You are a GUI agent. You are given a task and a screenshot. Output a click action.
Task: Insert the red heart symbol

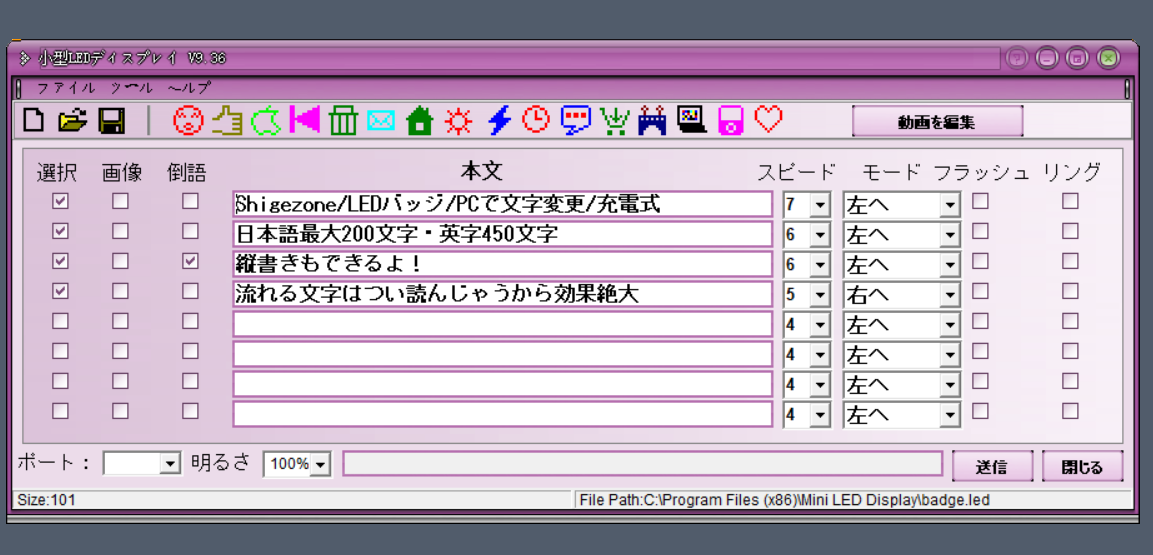tap(768, 119)
